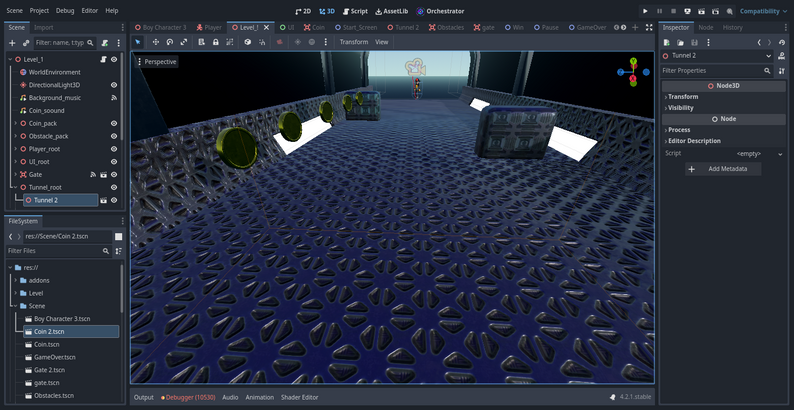Switch to the 2D workspace
This screenshot has height=410, width=794.
tap(303, 11)
